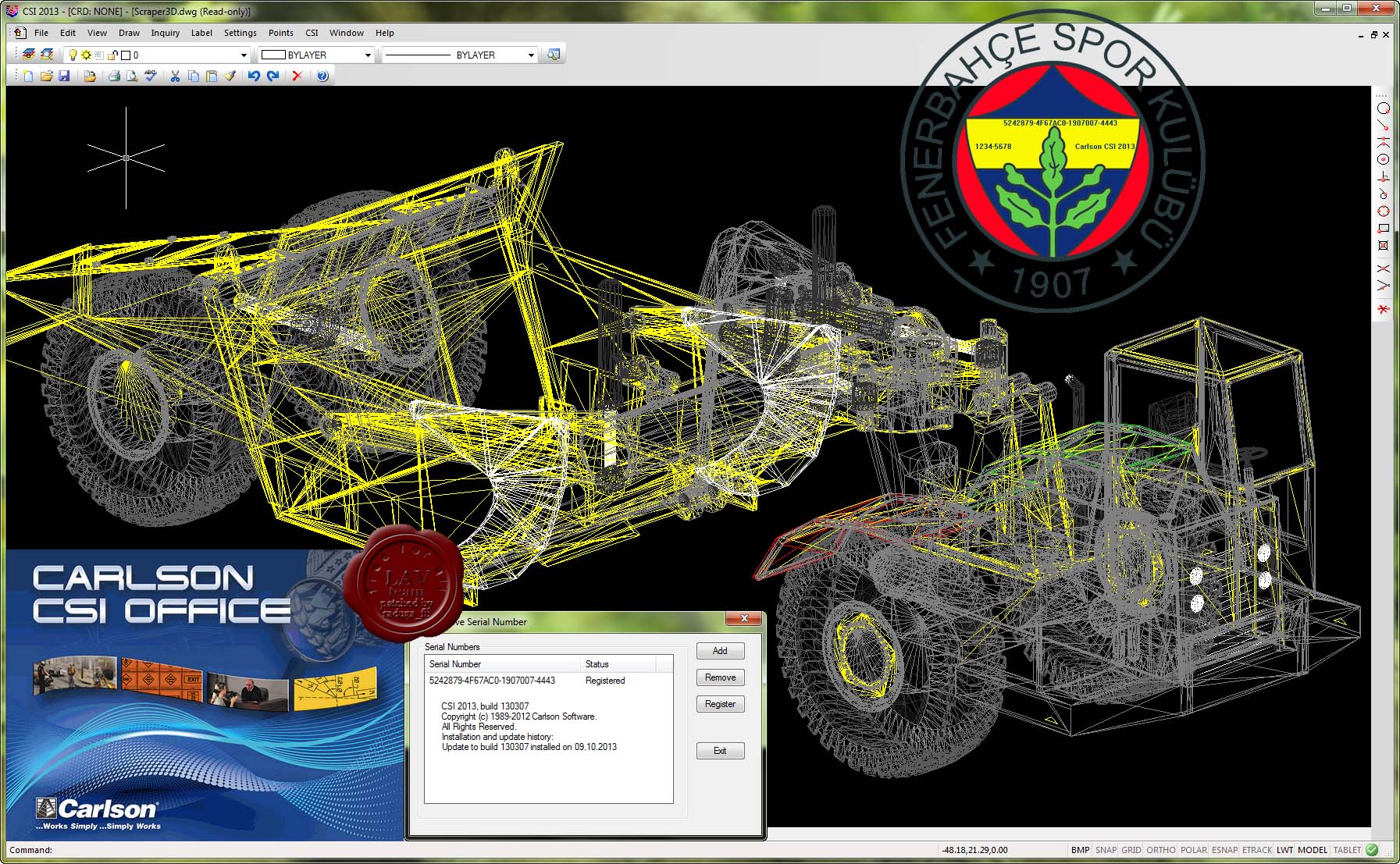Open the Points menu
The height and width of the screenshot is (864, 1400).
tap(280, 33)
